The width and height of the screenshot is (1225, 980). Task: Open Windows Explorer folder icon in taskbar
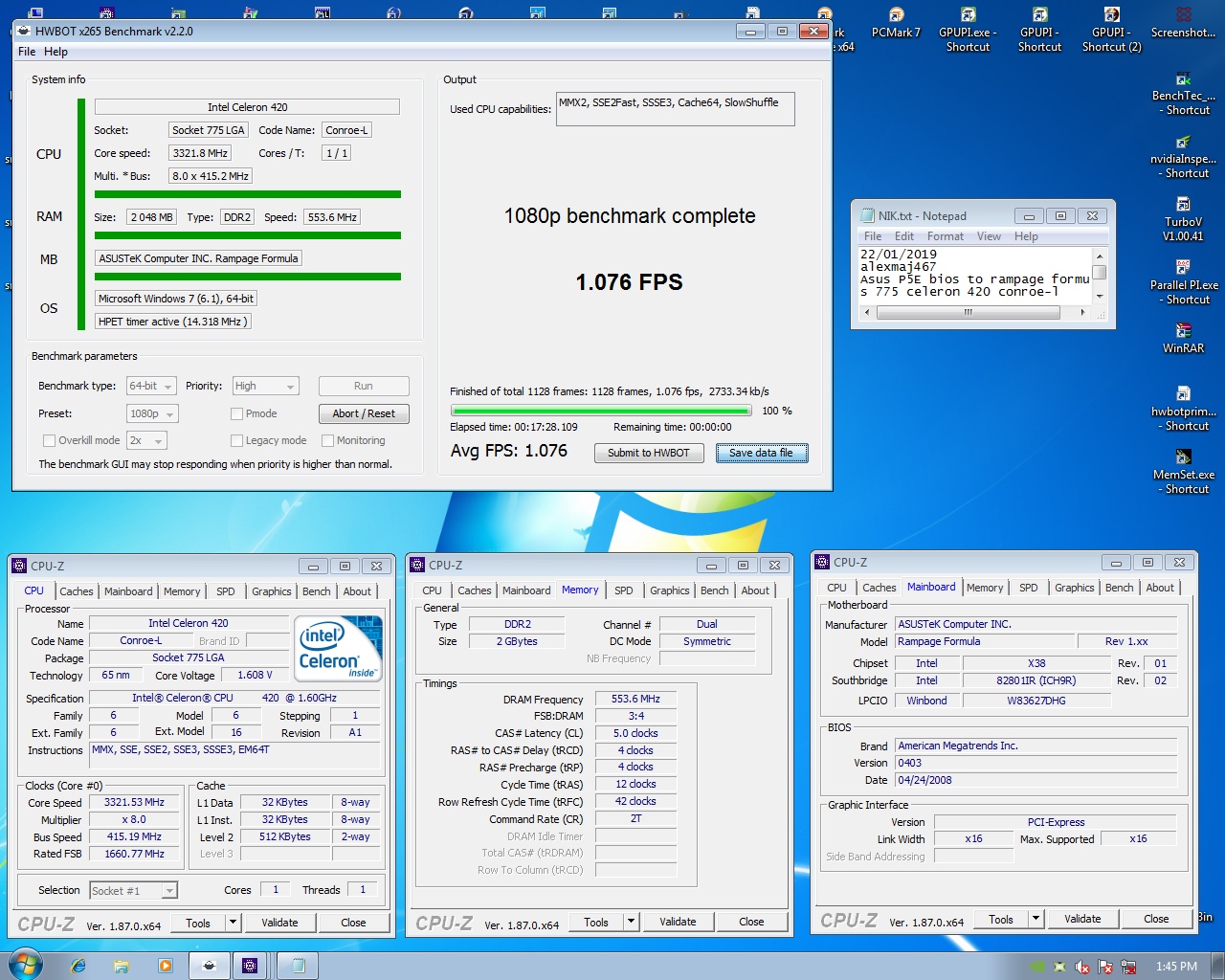(122, 966)
